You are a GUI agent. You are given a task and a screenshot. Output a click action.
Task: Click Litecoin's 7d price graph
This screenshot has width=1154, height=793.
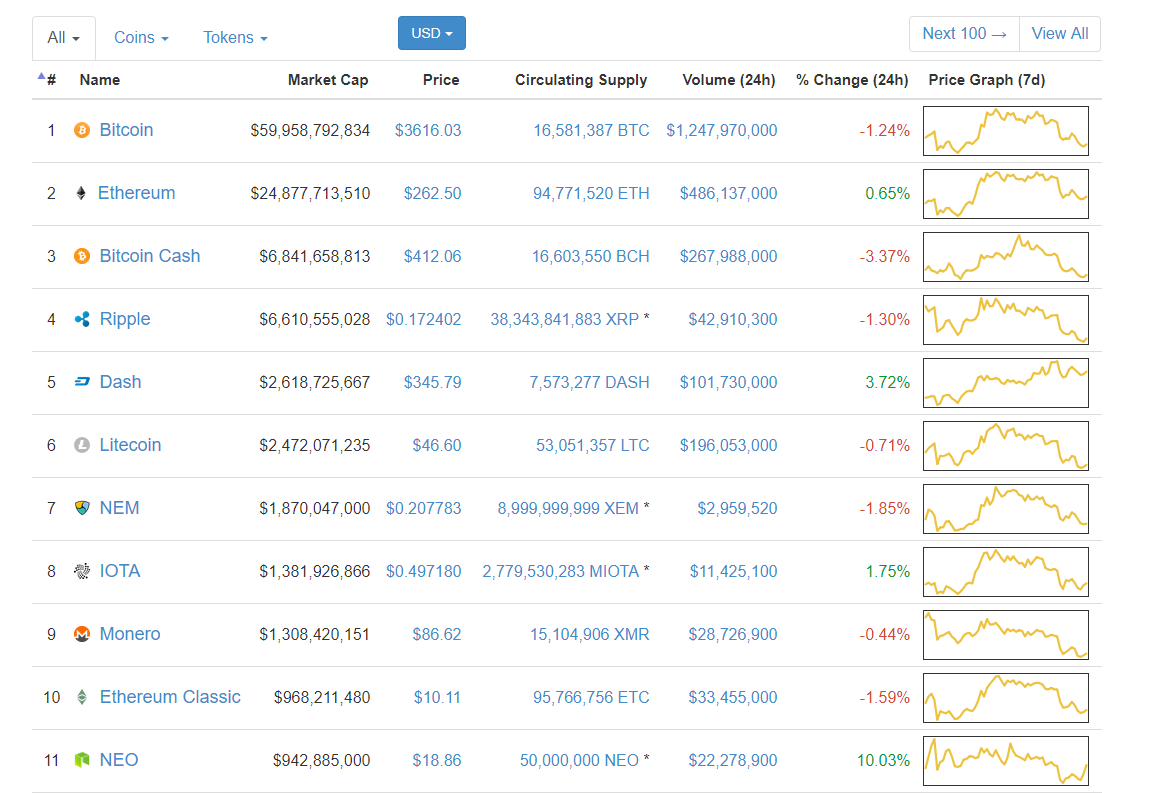(x=1006, y=445)
